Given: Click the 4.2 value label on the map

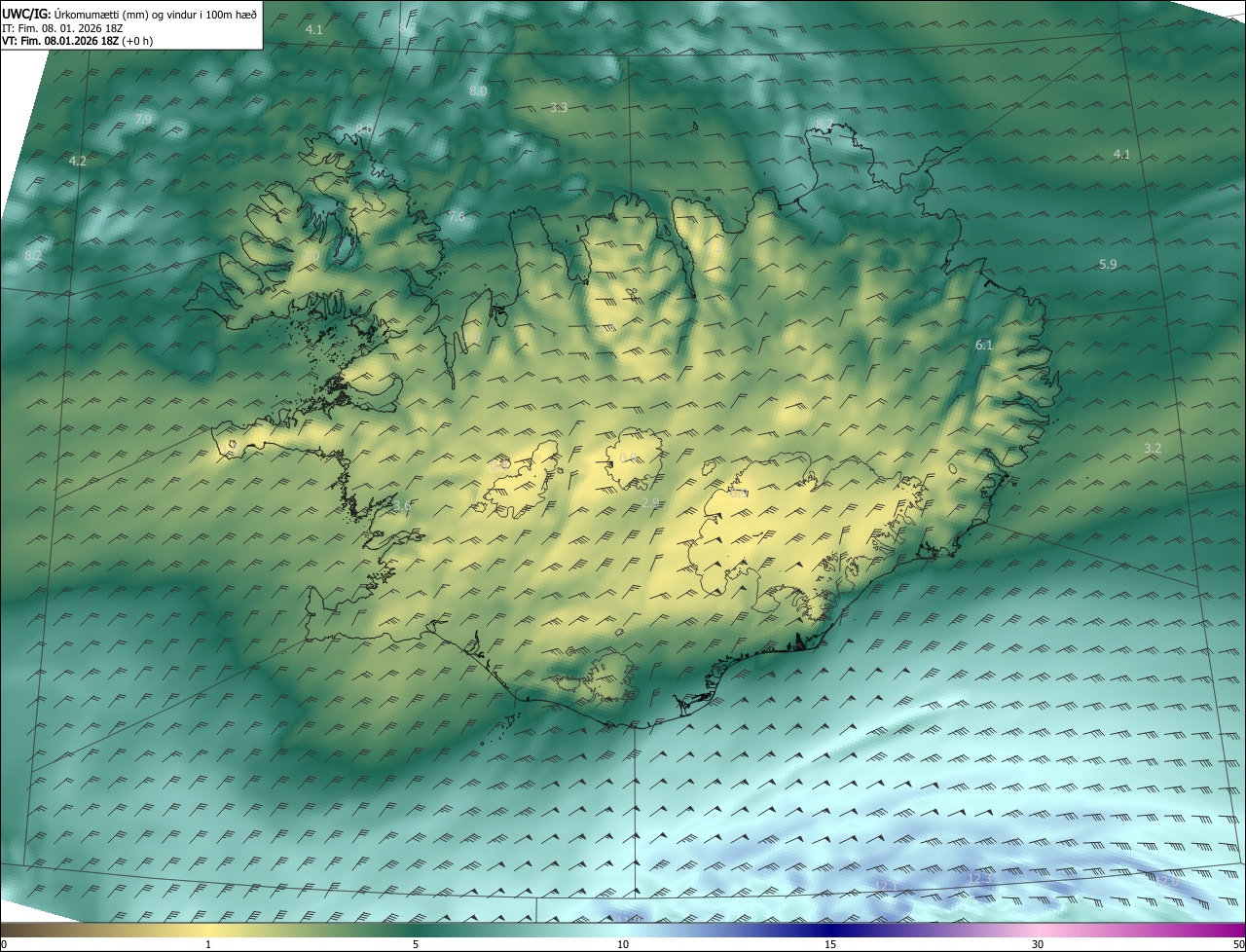Looking at the screenshot, I should pos(79,161).
